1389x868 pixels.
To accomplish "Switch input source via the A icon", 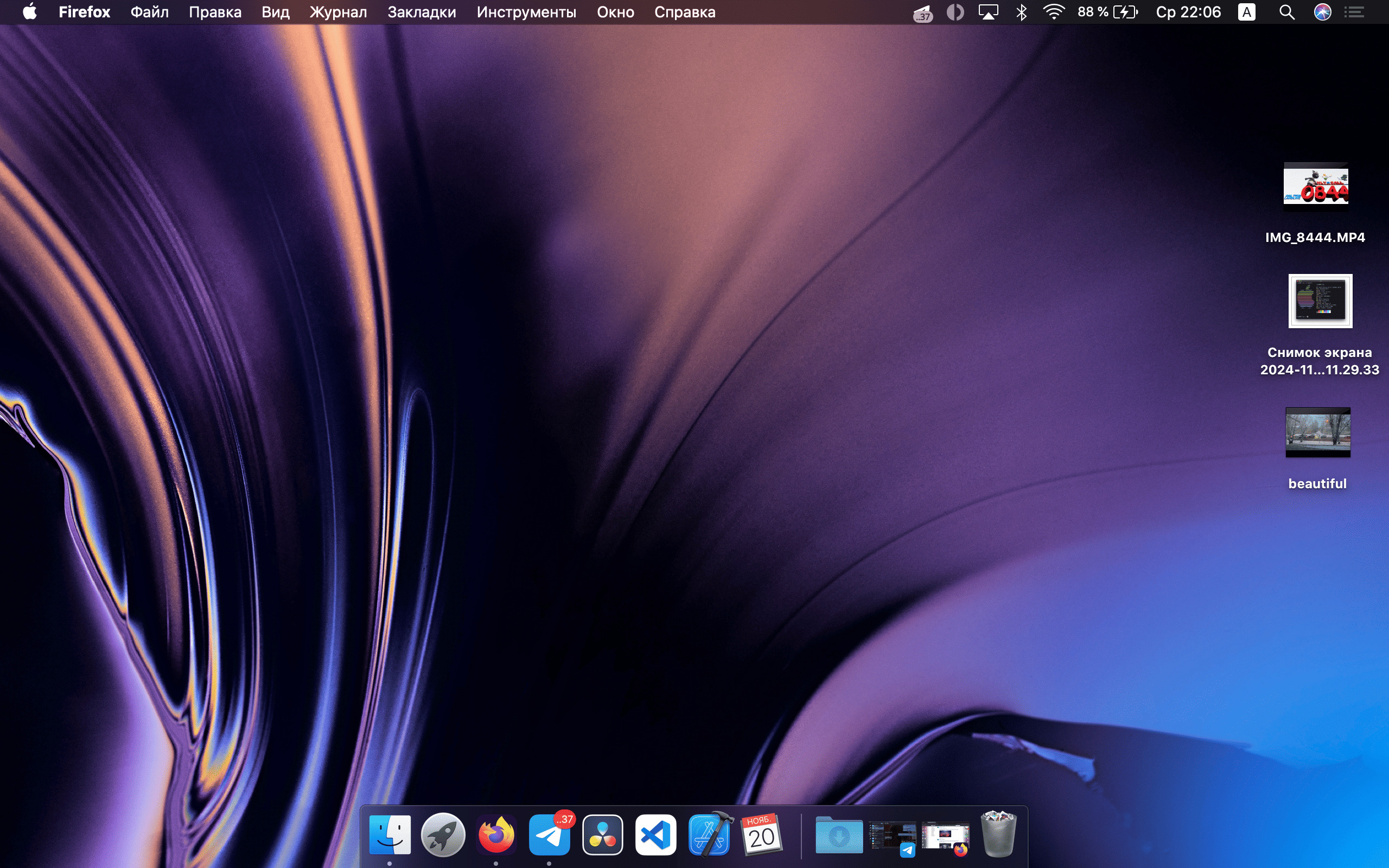I will point(1246,12).
